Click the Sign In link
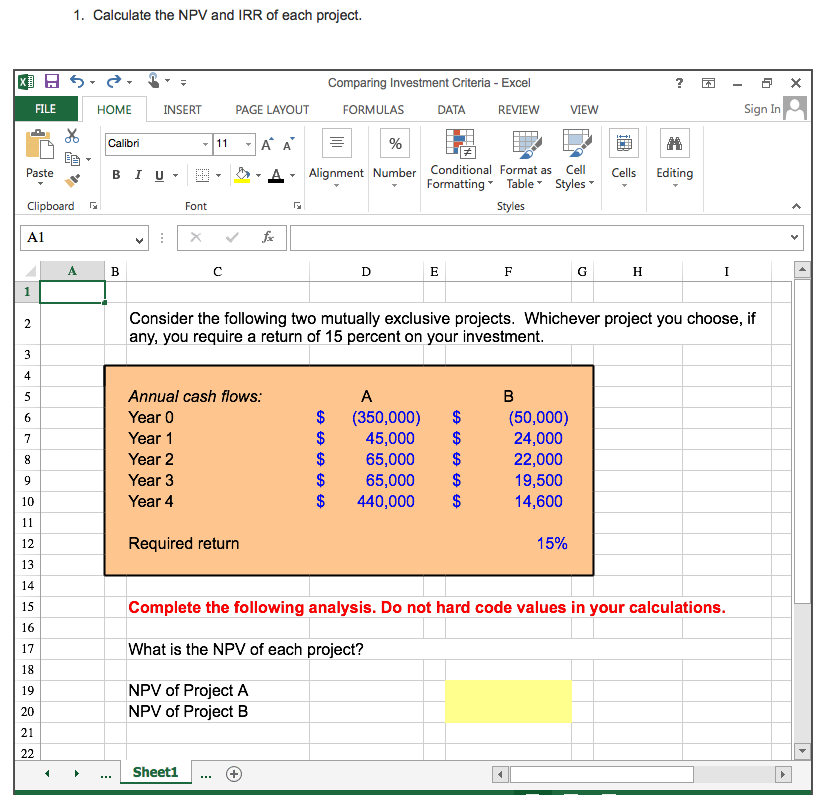The image size is (820, 795). [761, 109]
